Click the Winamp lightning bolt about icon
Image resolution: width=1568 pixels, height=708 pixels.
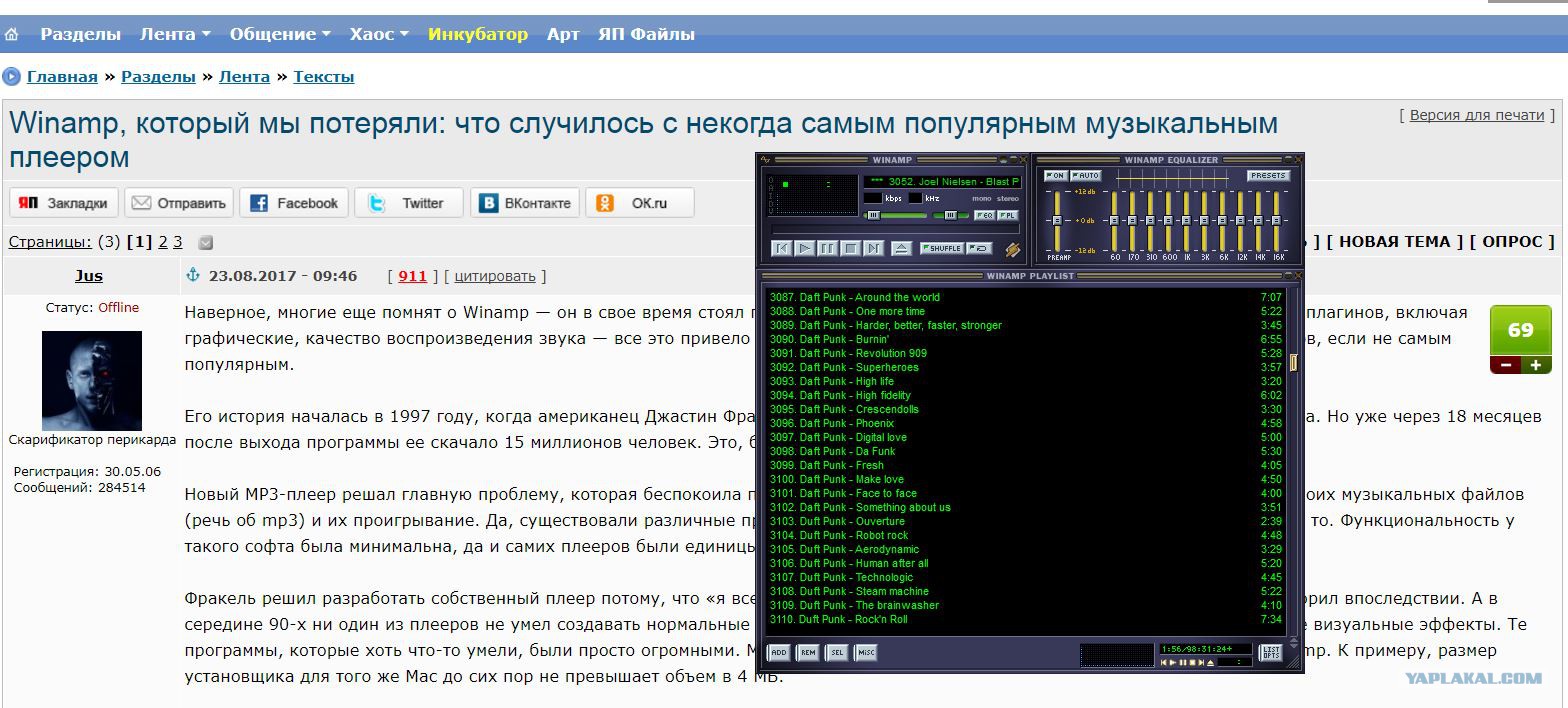point(1013,250)
